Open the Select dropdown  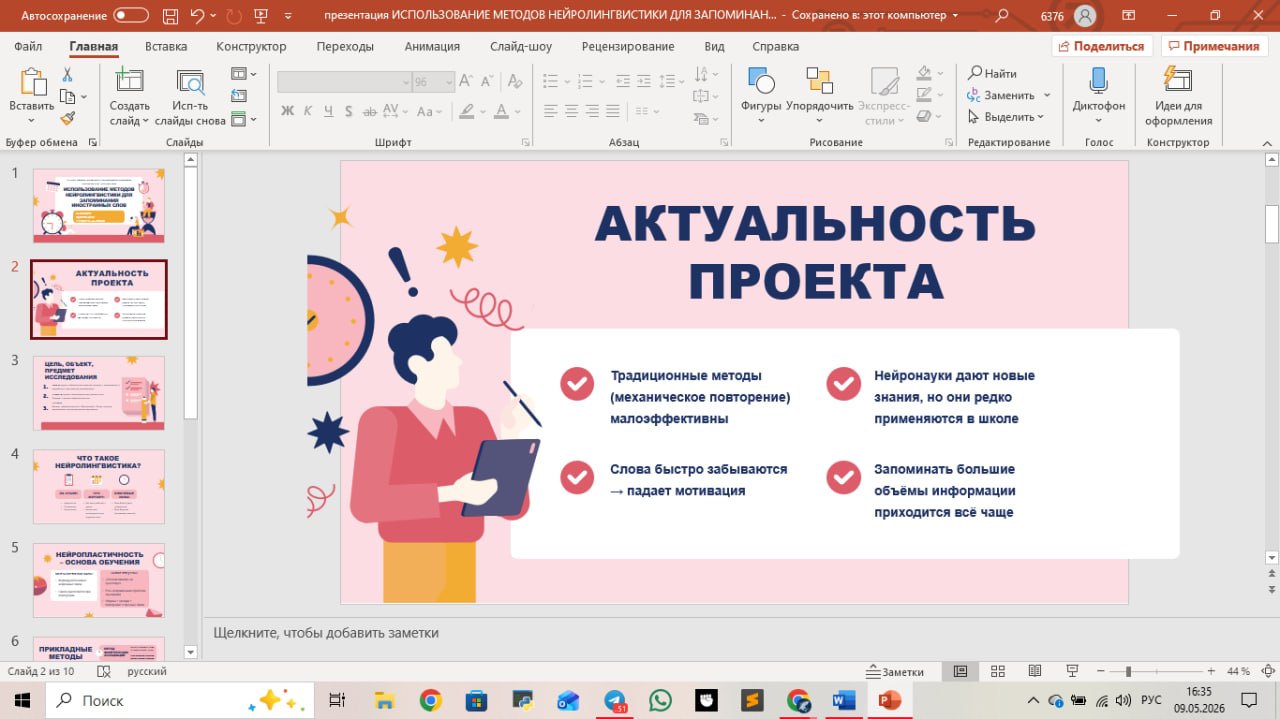pyautogui.click(x=1006, y=117)
